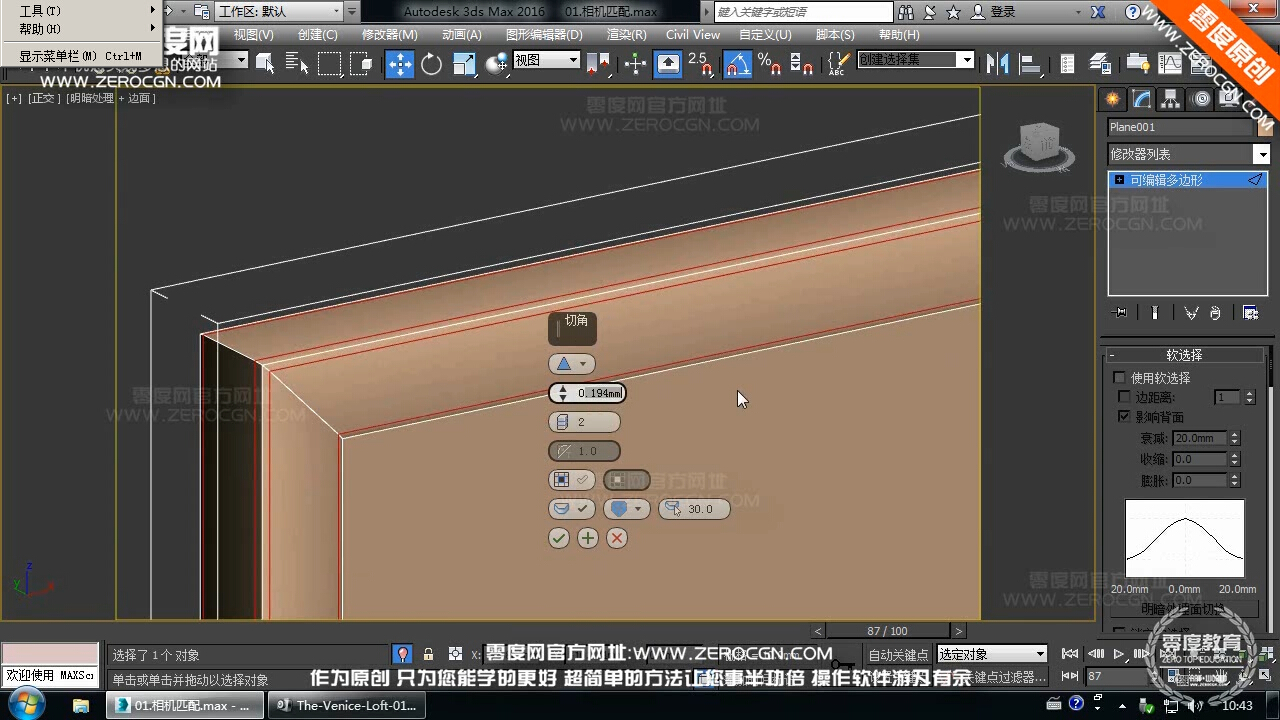Screen dimensions: 1280x720
Task: Open the Modify command panel tab
Action: click(1141, 99)
